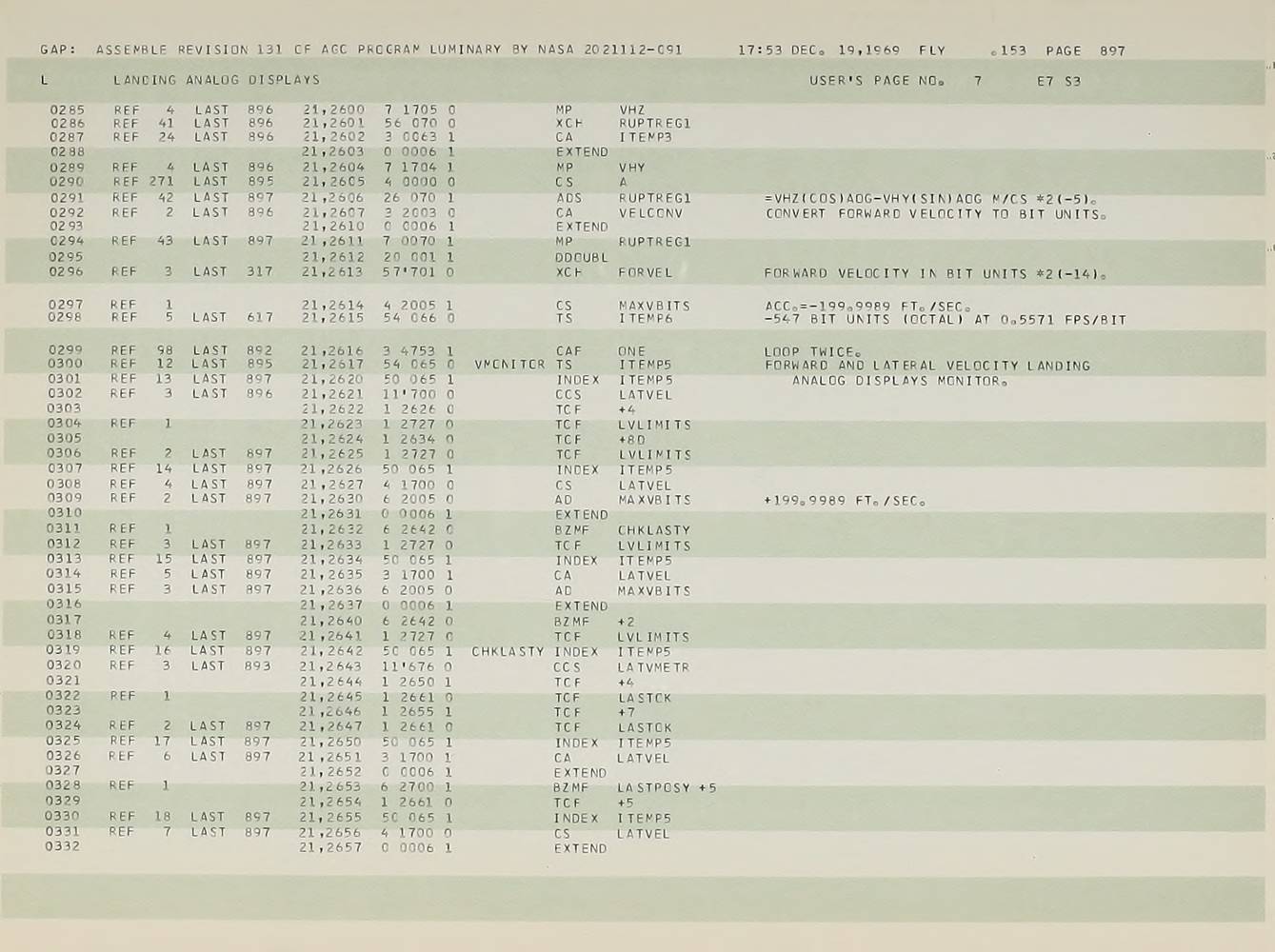Click the 'DDOUBL' opcode
This screenshot has height=952, width=1275.
click(581, 257)
